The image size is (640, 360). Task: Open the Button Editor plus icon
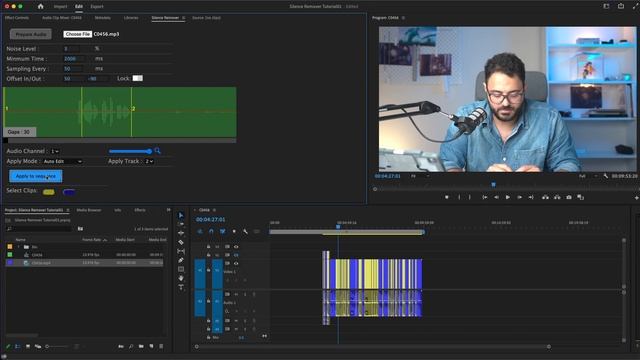636,198
